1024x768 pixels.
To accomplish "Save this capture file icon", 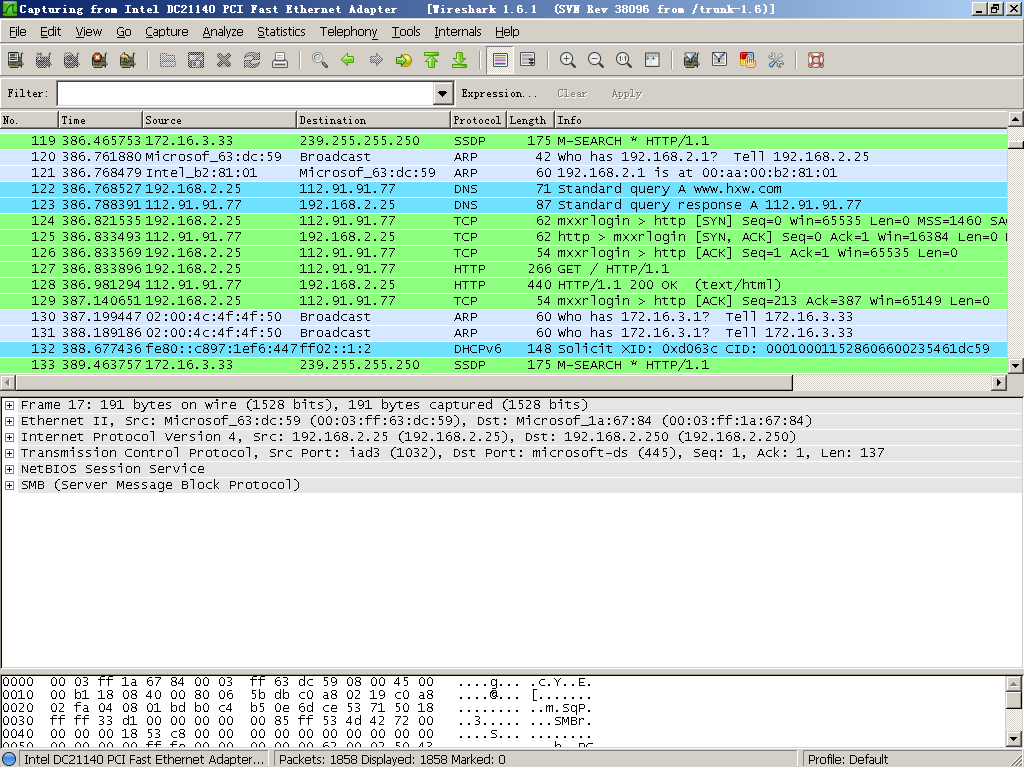I will coord(196,60).
